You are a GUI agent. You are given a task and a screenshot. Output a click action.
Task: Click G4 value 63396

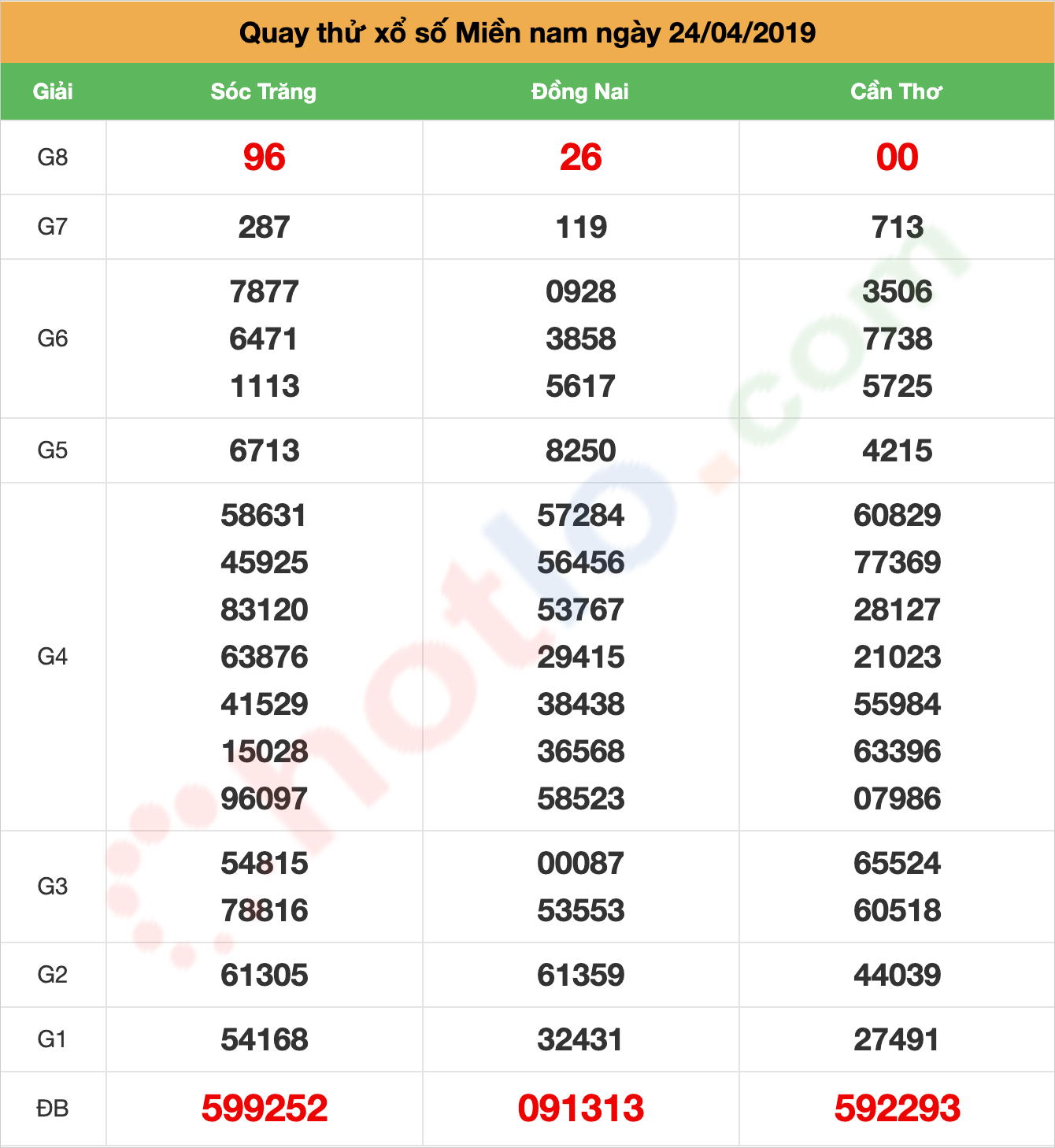[898, 752]
